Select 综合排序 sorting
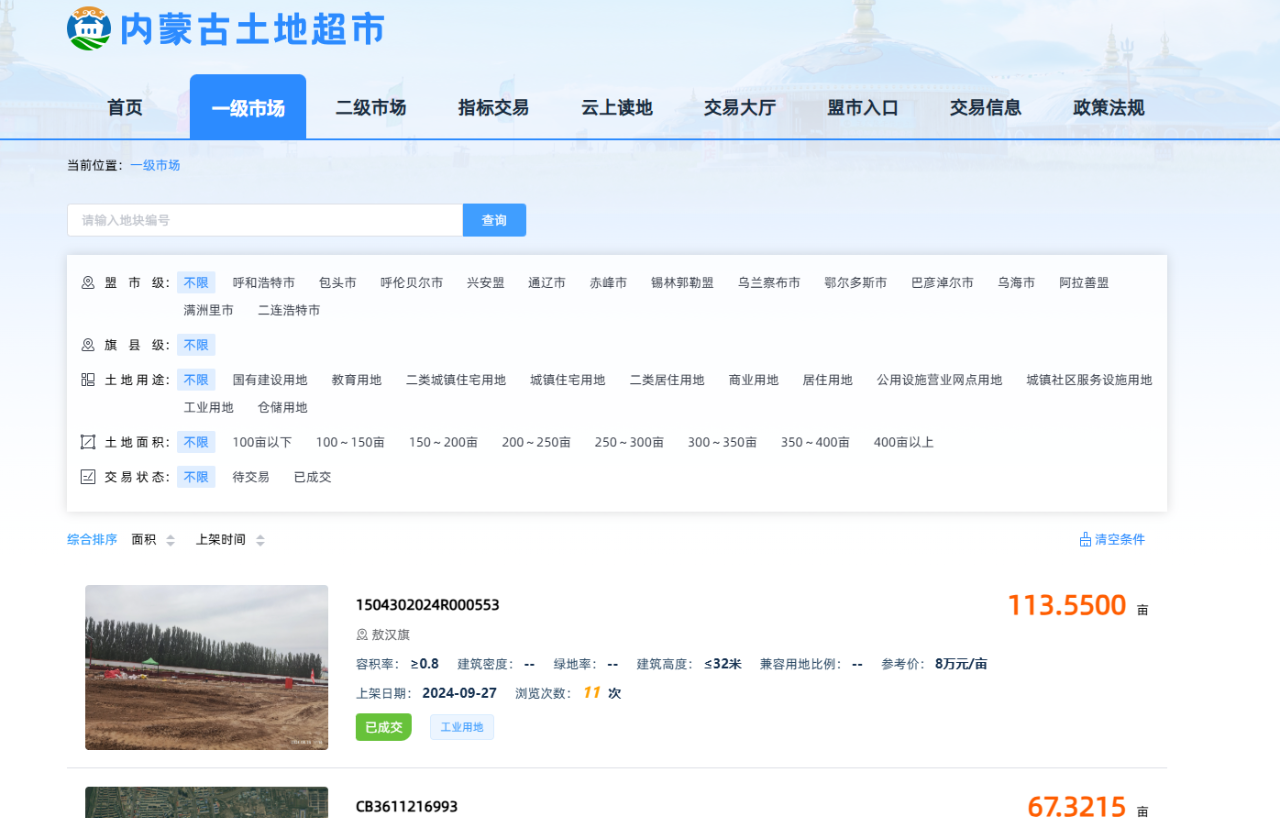The image size is (1280, 818). coord(92,540)
